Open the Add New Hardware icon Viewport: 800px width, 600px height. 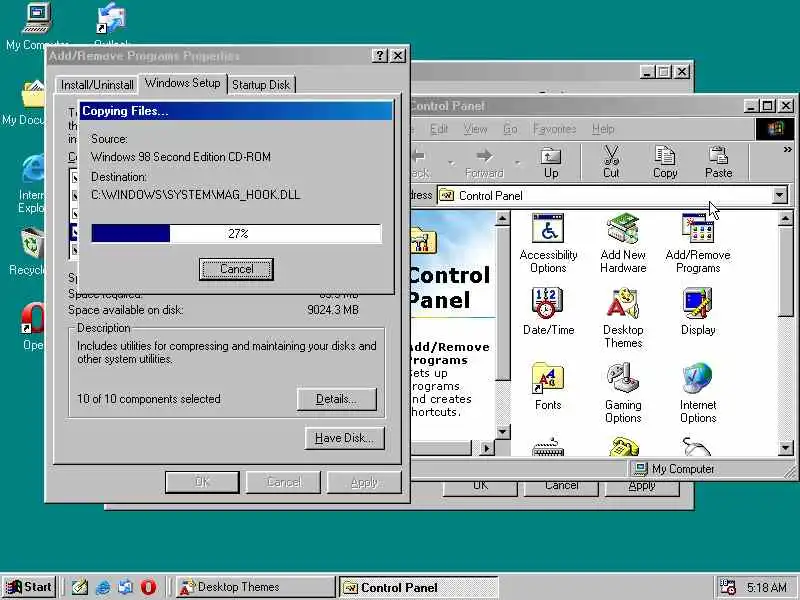(x=623, y=243)
